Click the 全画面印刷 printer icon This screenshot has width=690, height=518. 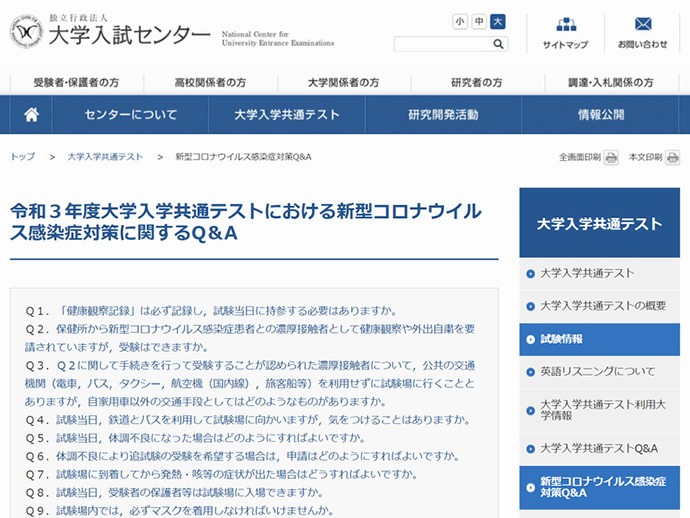(x=611, y=157)
